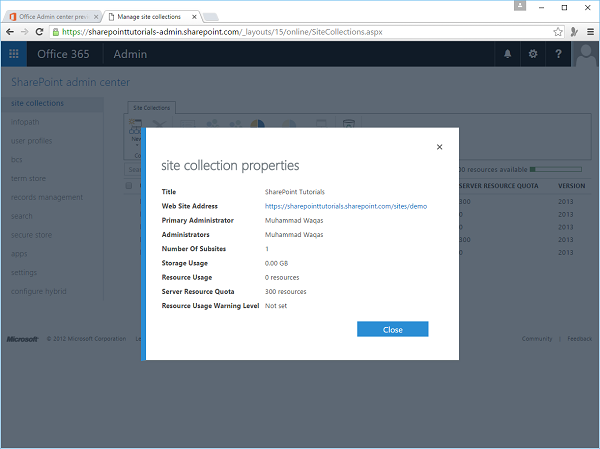Open the Feedback link in footer

[579, 339]
